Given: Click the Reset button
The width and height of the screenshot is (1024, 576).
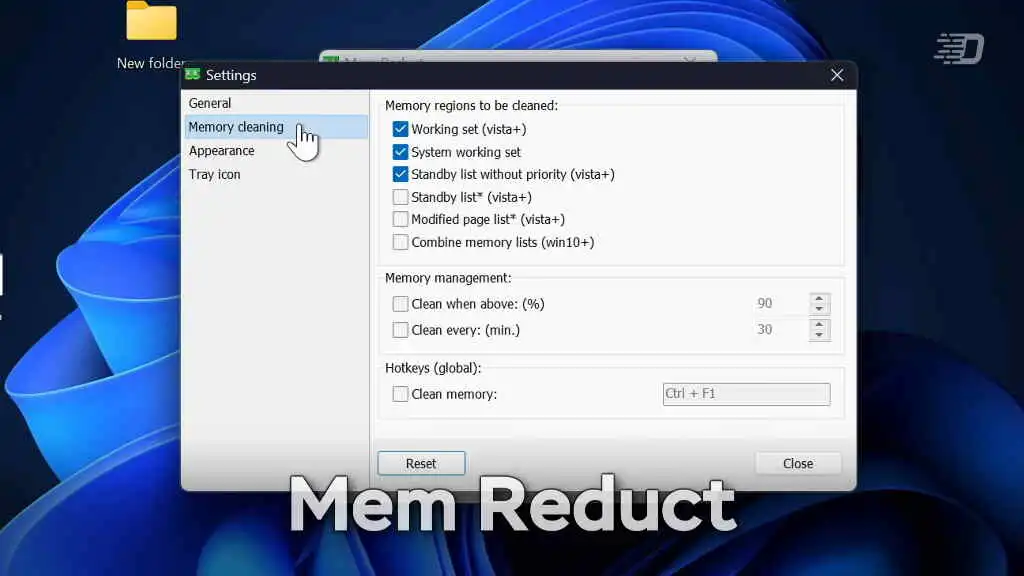Looking at the screenshot, I should pos(421,463).
